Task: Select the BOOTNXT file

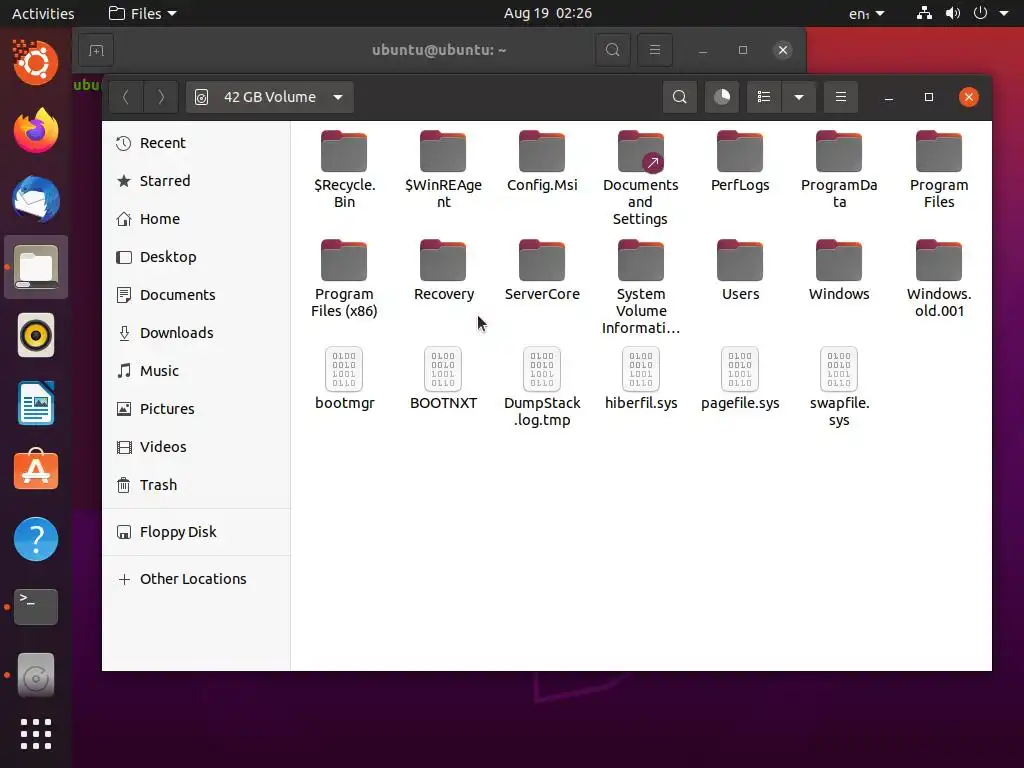Action: pyautogui.click(x=443, y=379)
